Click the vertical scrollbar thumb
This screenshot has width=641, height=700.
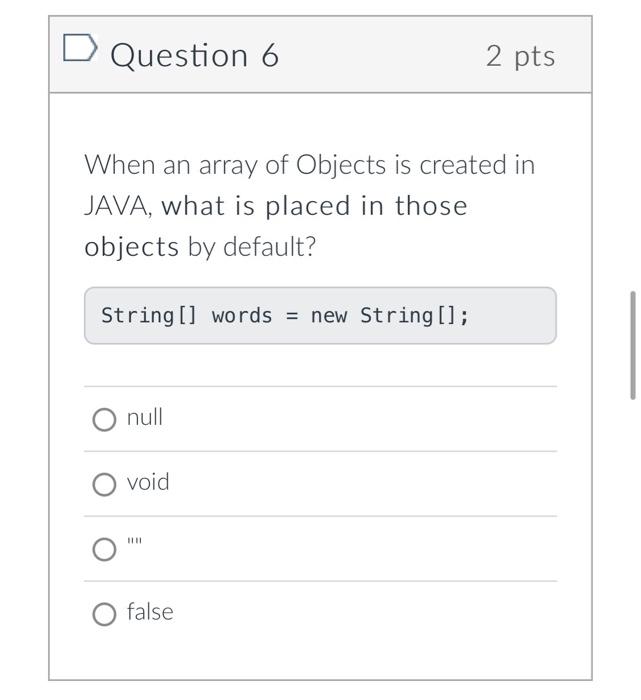click(x=633, y=345)
